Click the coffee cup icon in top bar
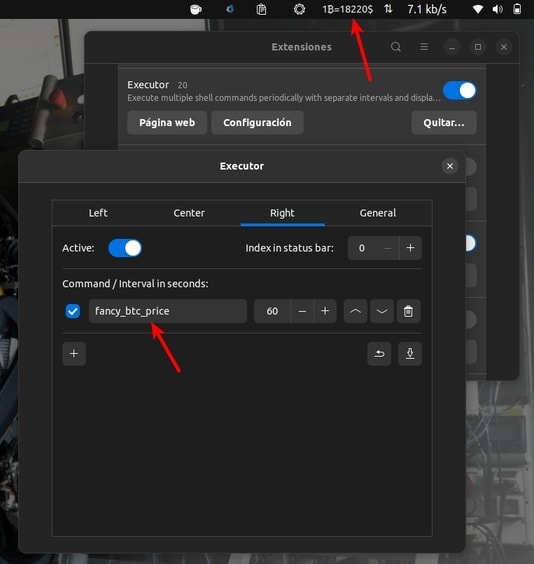Viewport: 534px width, 564px height. point(196,9)
